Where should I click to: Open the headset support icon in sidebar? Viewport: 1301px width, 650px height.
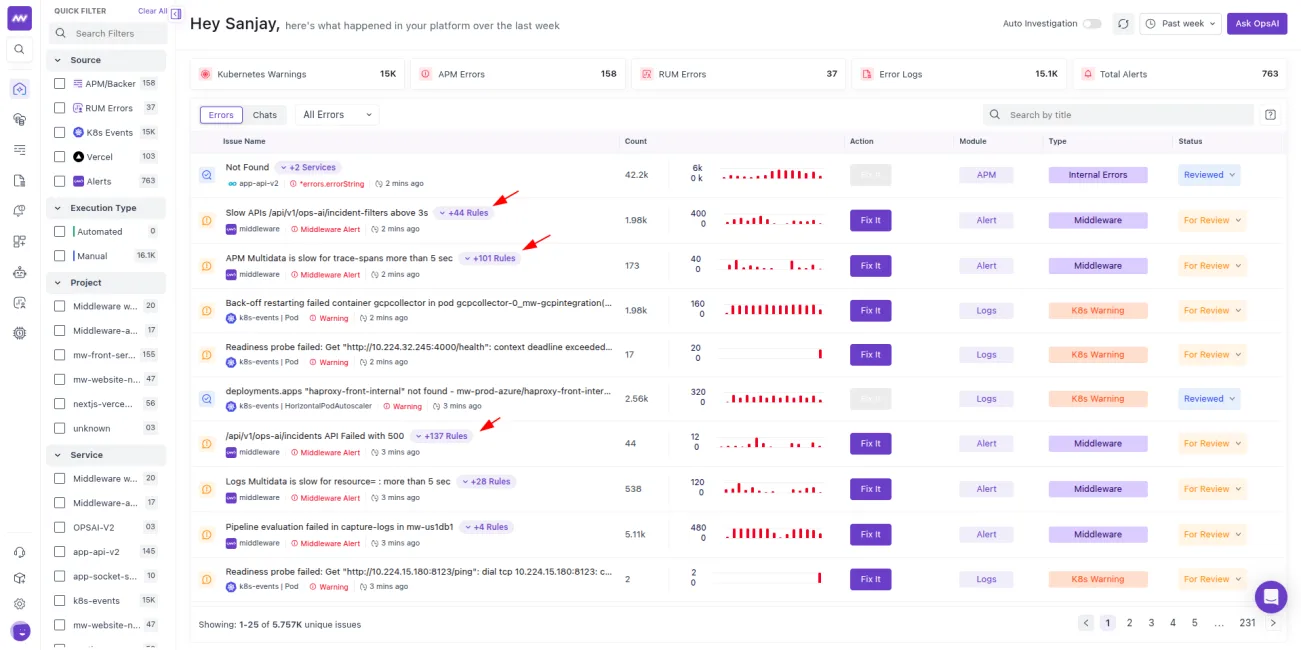[20, 552]
